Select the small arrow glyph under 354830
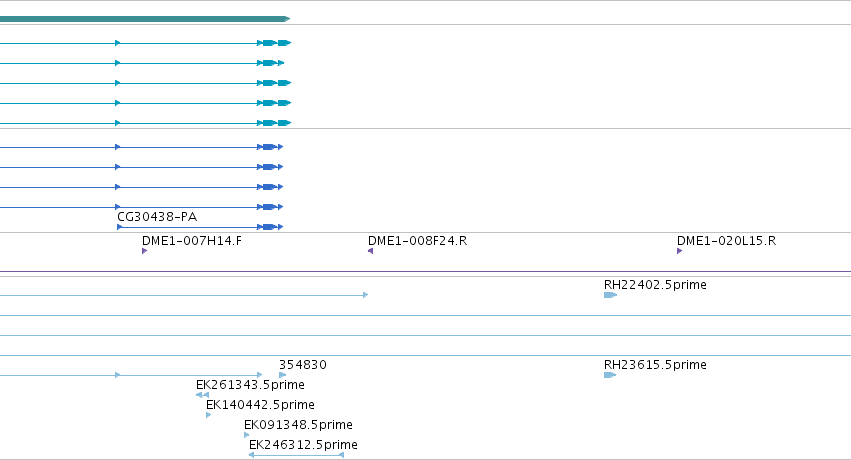This screenshot has height=460, width=851. (282, 375)
